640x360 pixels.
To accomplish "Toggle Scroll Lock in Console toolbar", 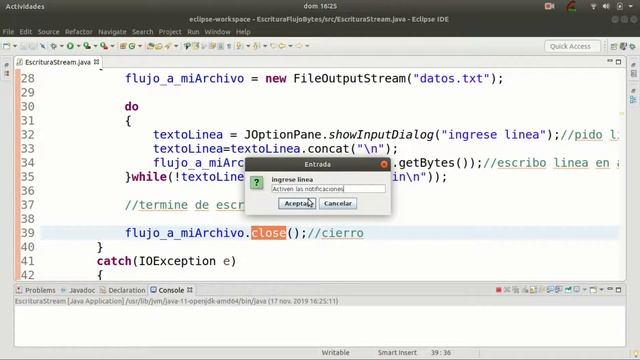I will click(x=532, y=290).
